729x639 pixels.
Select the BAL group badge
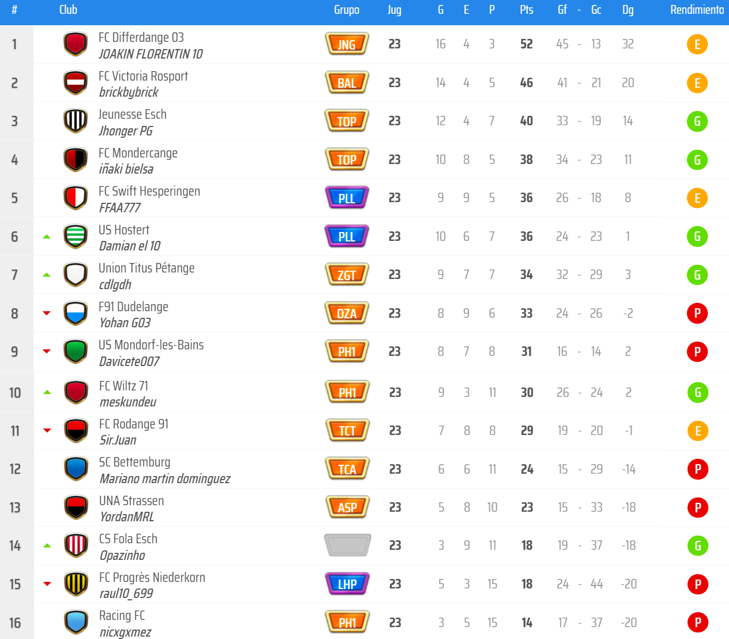coord(347,83)
